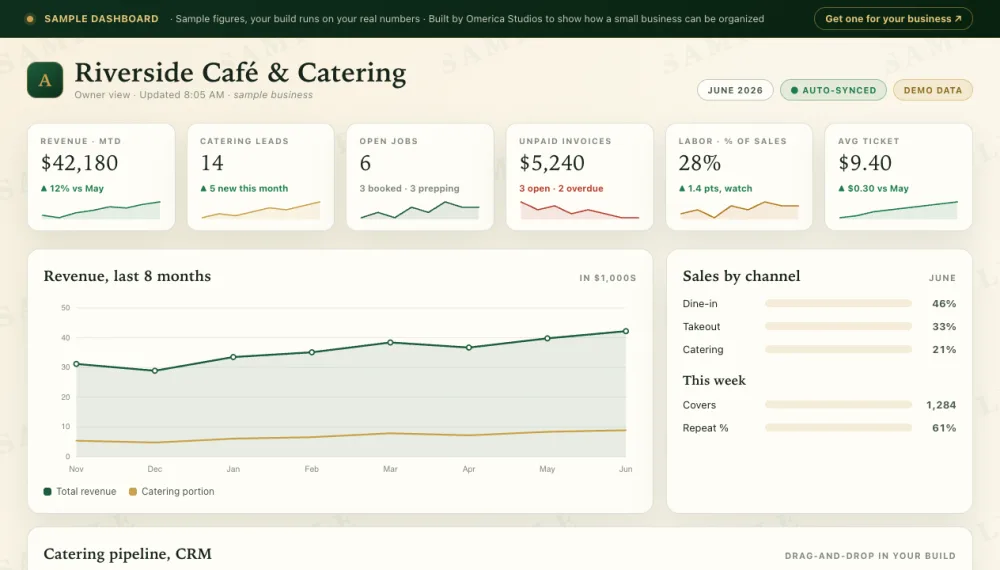This screenshot has width=1000, height=570.
Task: Click the DEMO DATA badge
Action: 932,90
